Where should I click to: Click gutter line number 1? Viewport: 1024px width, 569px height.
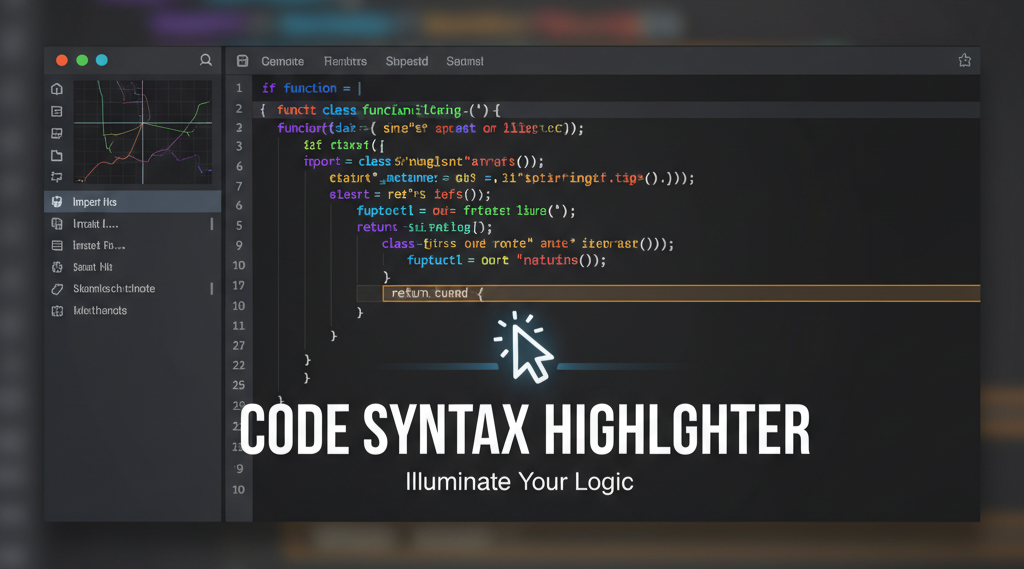239,88
